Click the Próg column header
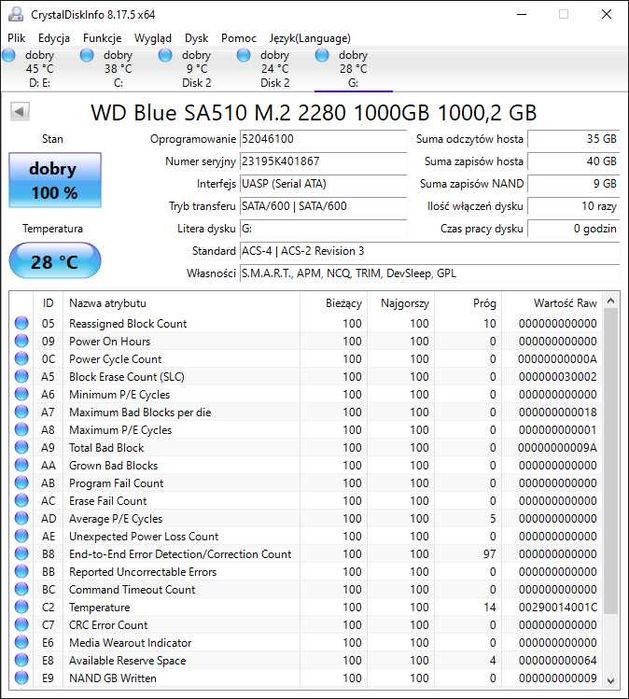 [x=485, y=304]
